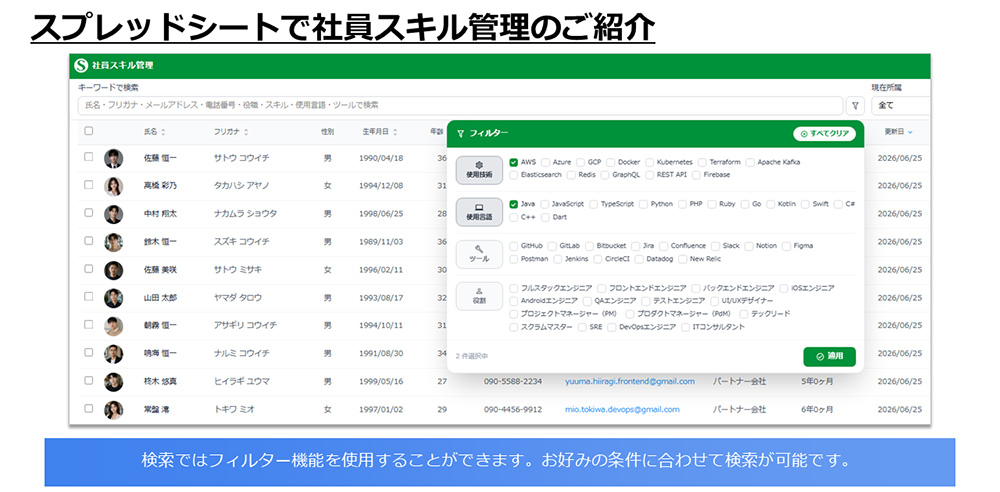The width and height of the screenshot is (1000, 492).
Task: Uncheck the Java checkbox
Action: (x=513, y=204)
